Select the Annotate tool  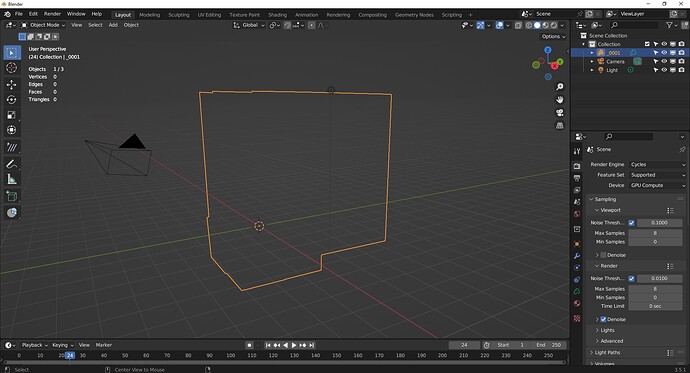tap(12, 164)
